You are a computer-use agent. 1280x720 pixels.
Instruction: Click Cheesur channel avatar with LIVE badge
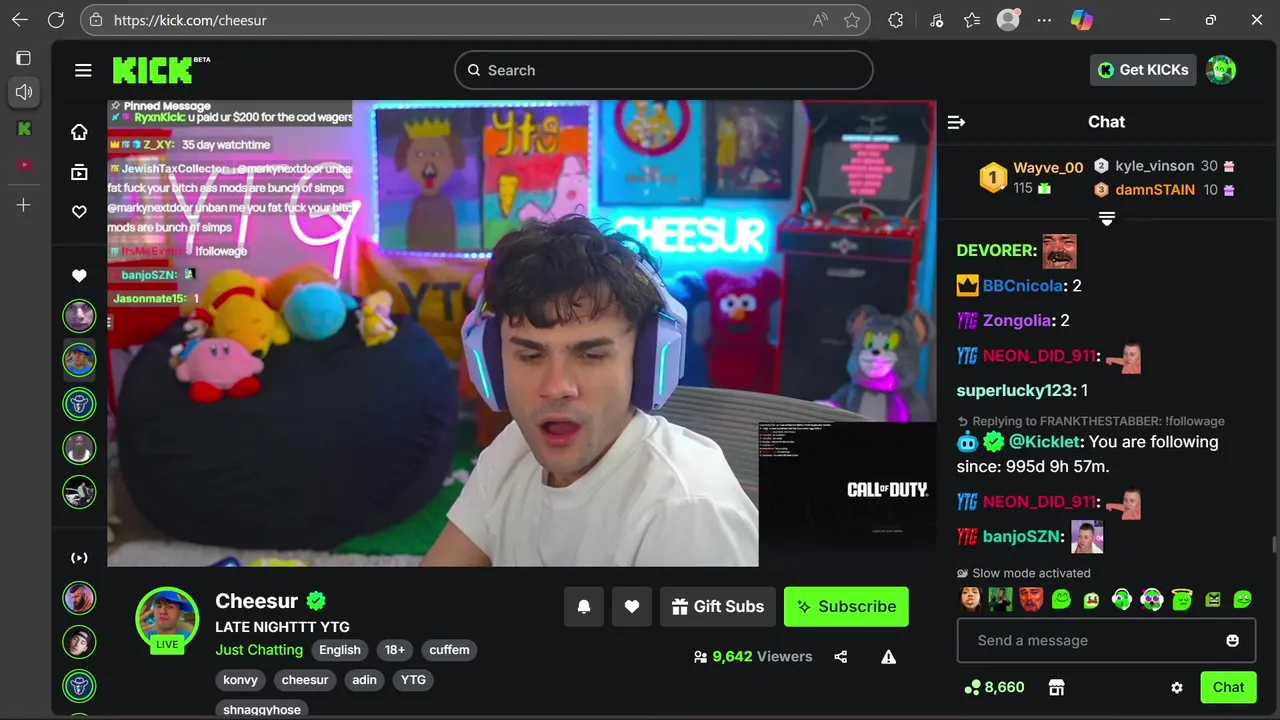pyautogui.click(x=167, y=619)
